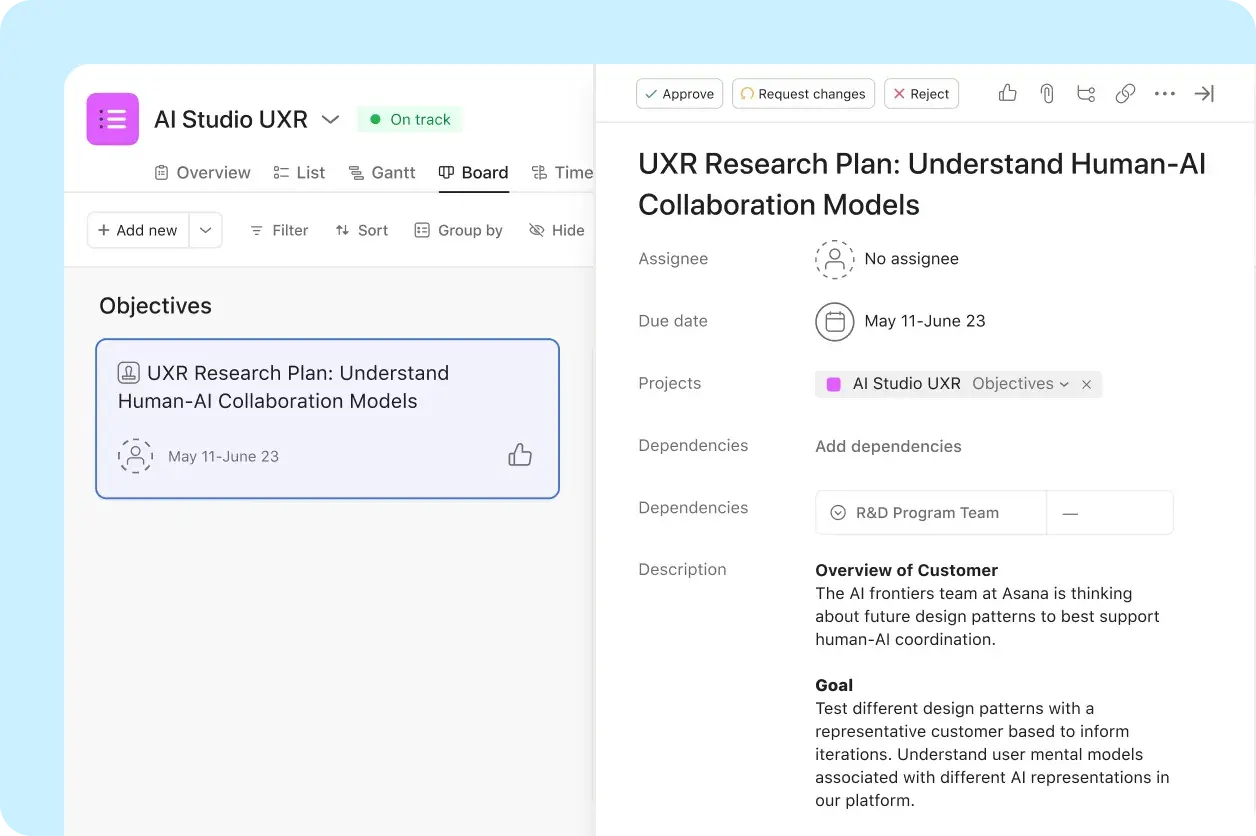Copy the task link with the chain icon
Screen dimensions: 1256x836
coord(1125,93)
